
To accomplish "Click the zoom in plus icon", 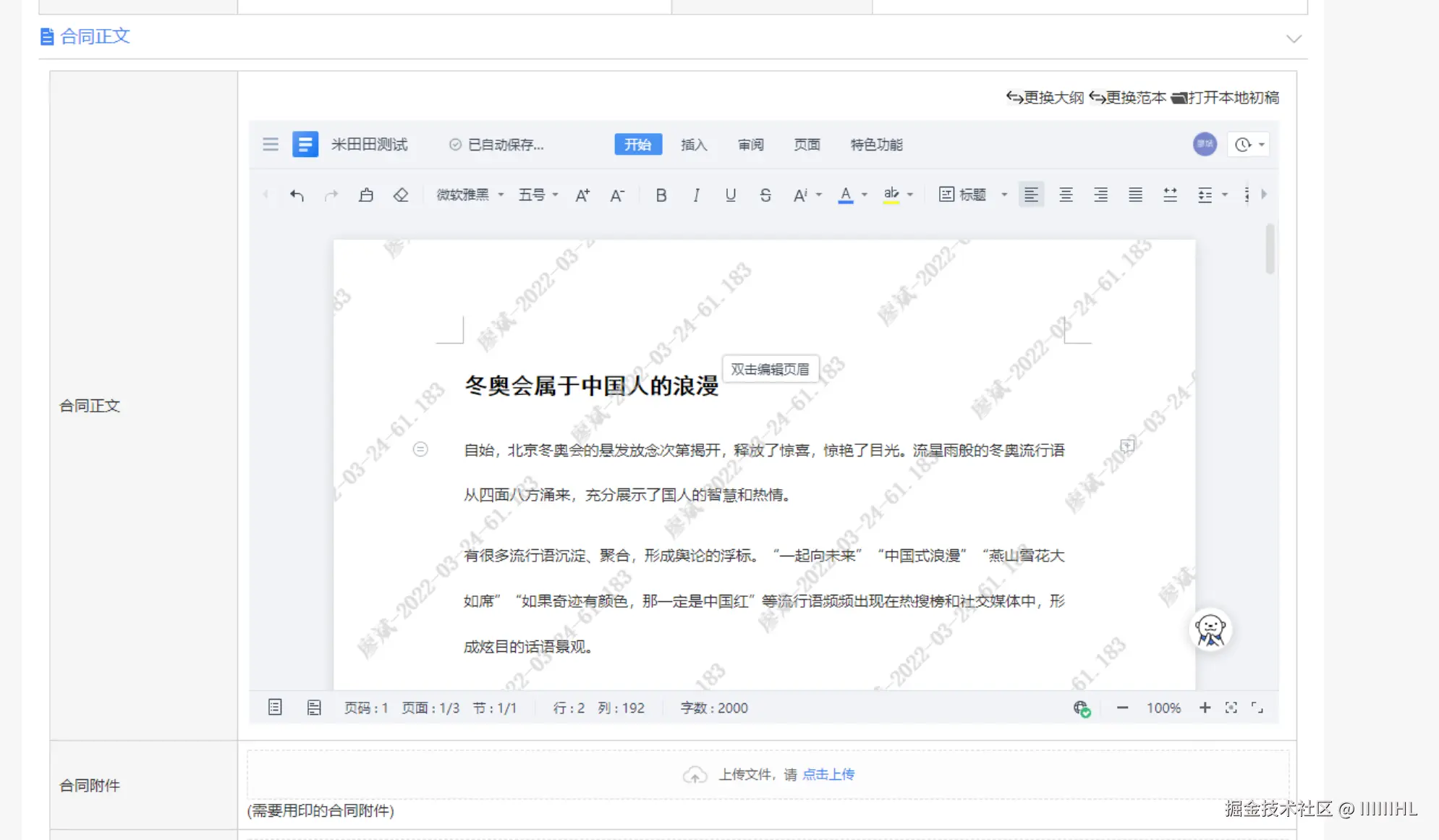I will click(x=1205, y=708).
